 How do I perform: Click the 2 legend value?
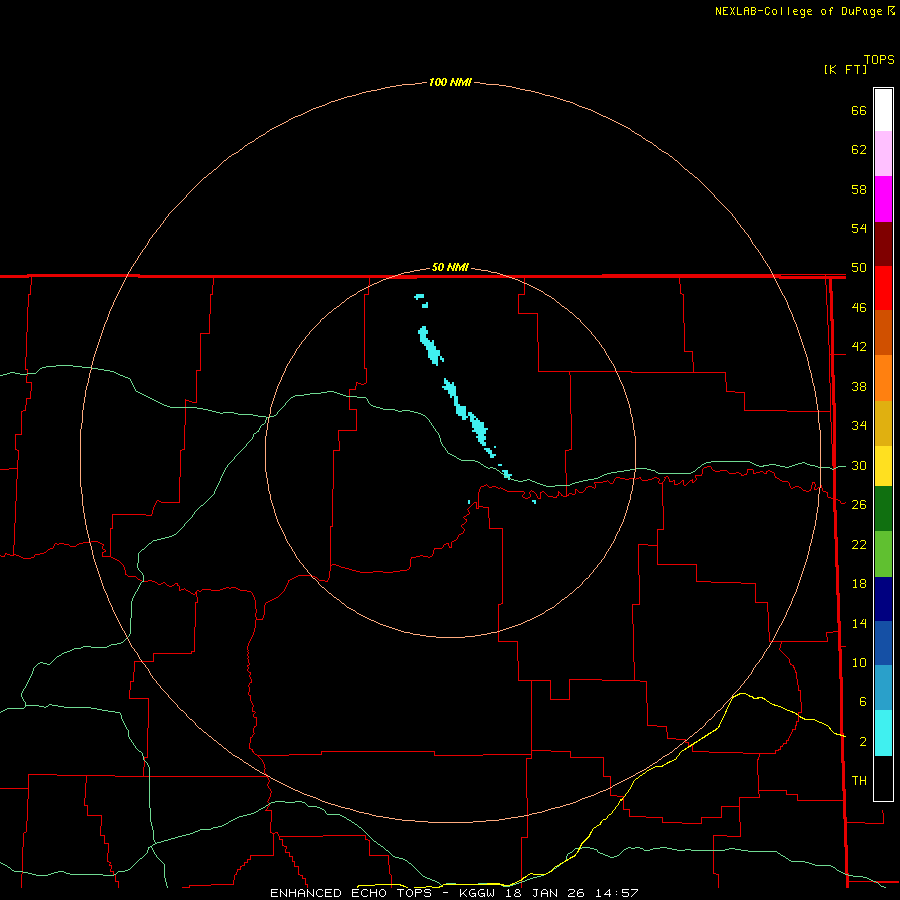(862, 742)
